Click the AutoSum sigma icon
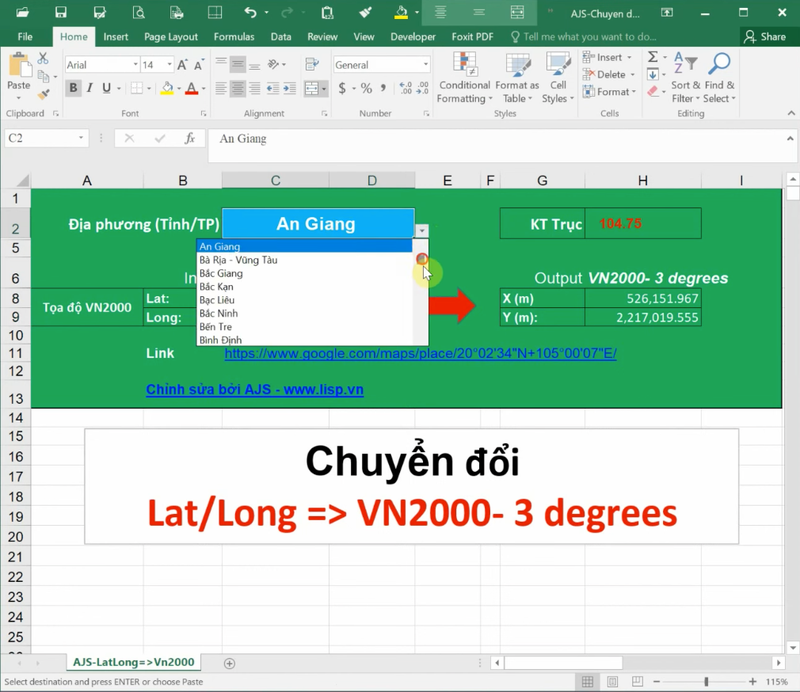 (x=653, y=57)
